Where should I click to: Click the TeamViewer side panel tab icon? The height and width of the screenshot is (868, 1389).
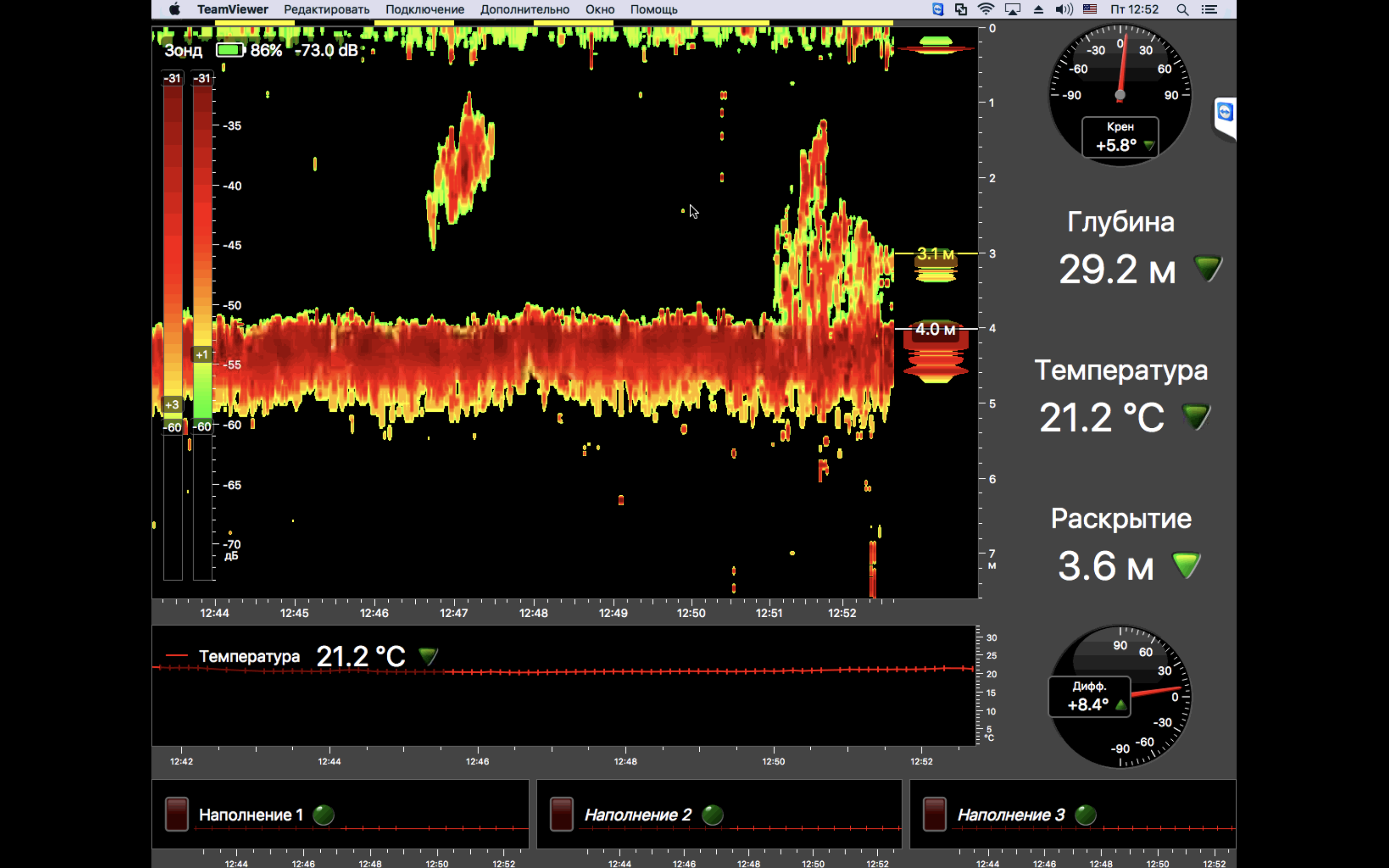1226,112
